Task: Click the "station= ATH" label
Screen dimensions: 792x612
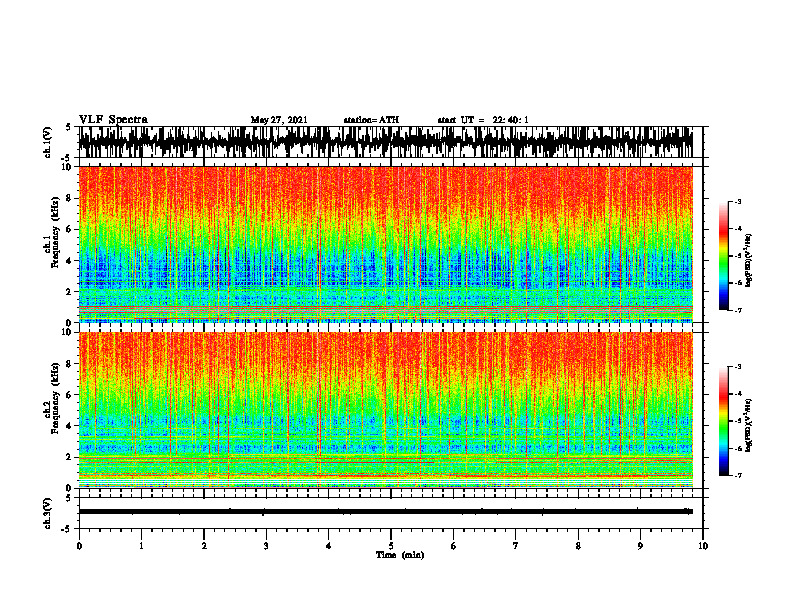Action: click(371, 120)
